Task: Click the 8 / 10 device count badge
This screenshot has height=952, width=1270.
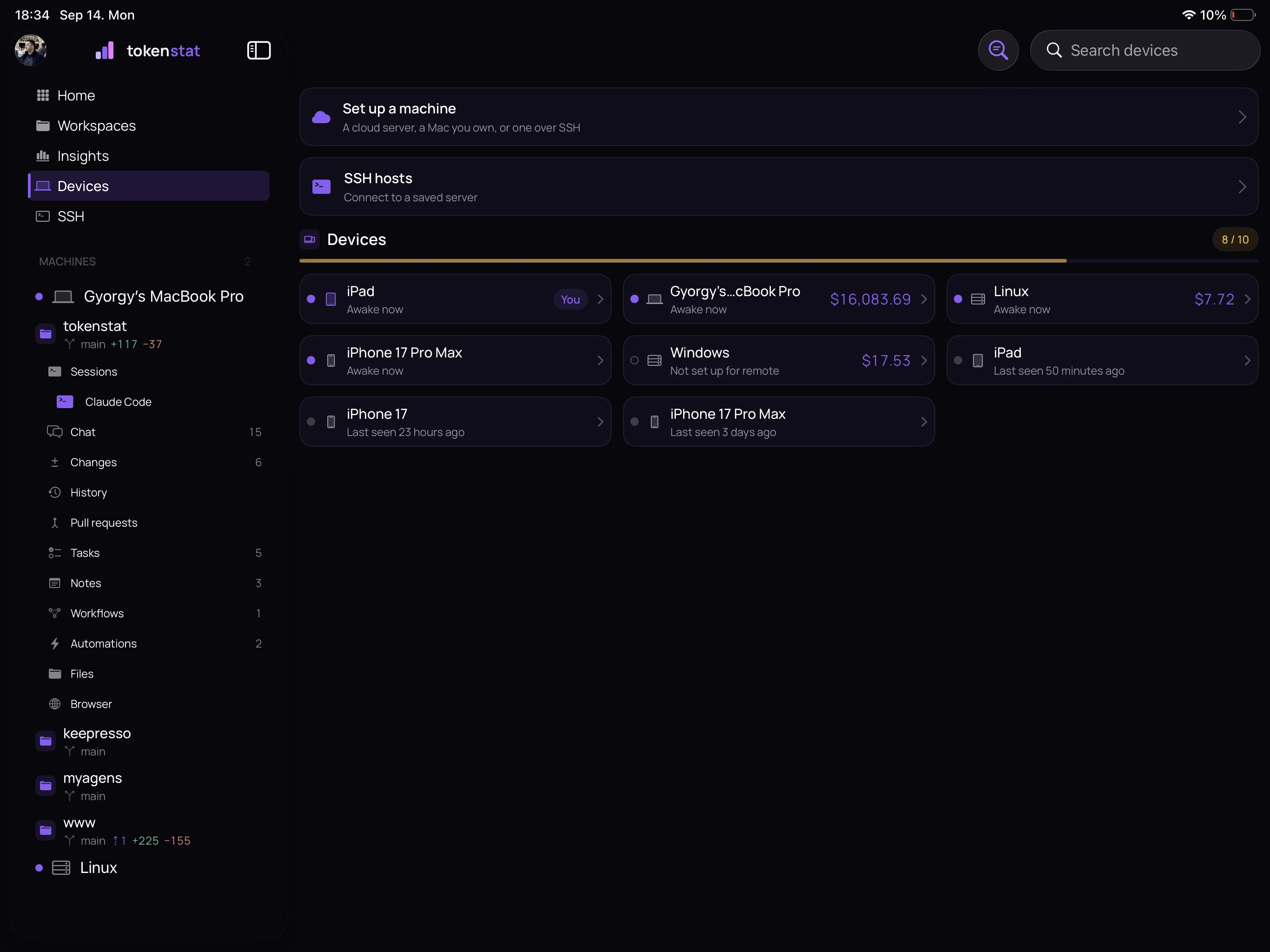Action: [1235, 239]
